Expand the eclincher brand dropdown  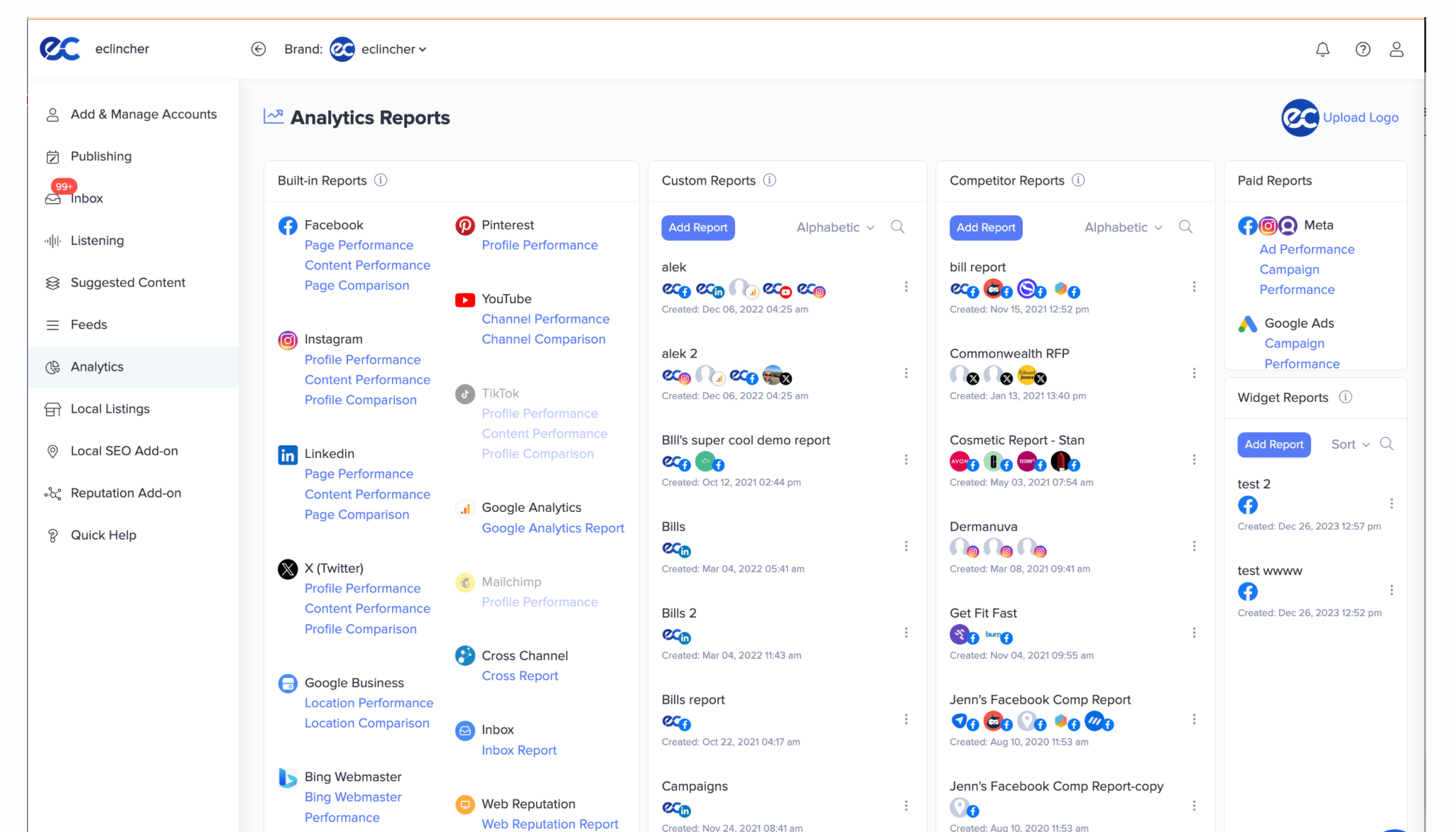click(x=393, y=49)
